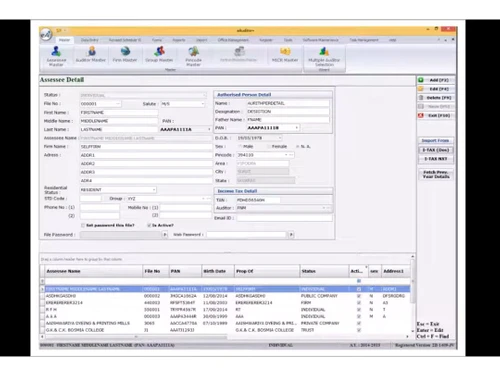The height and width of the screenshot is (375, 500).
Task: Open the Residential Status dropdown
Action: [x=154, y=190]
